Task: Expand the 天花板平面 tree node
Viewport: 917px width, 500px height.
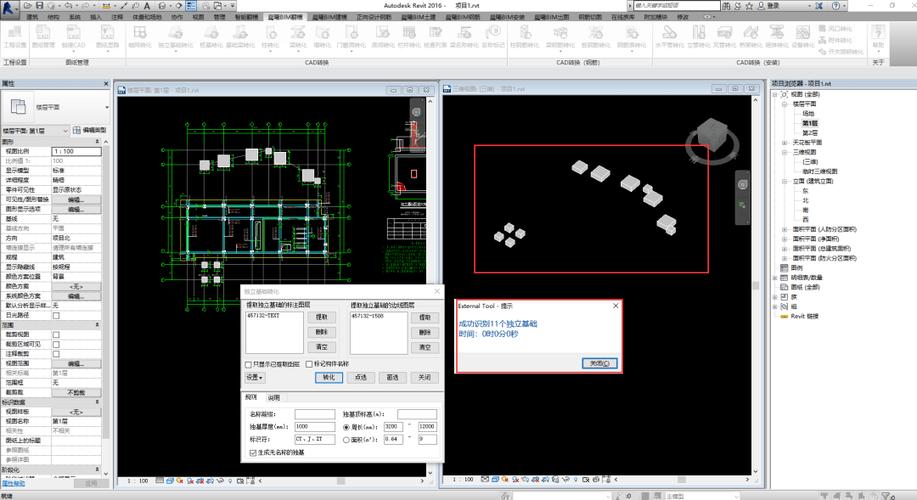Action: [784, 142]
